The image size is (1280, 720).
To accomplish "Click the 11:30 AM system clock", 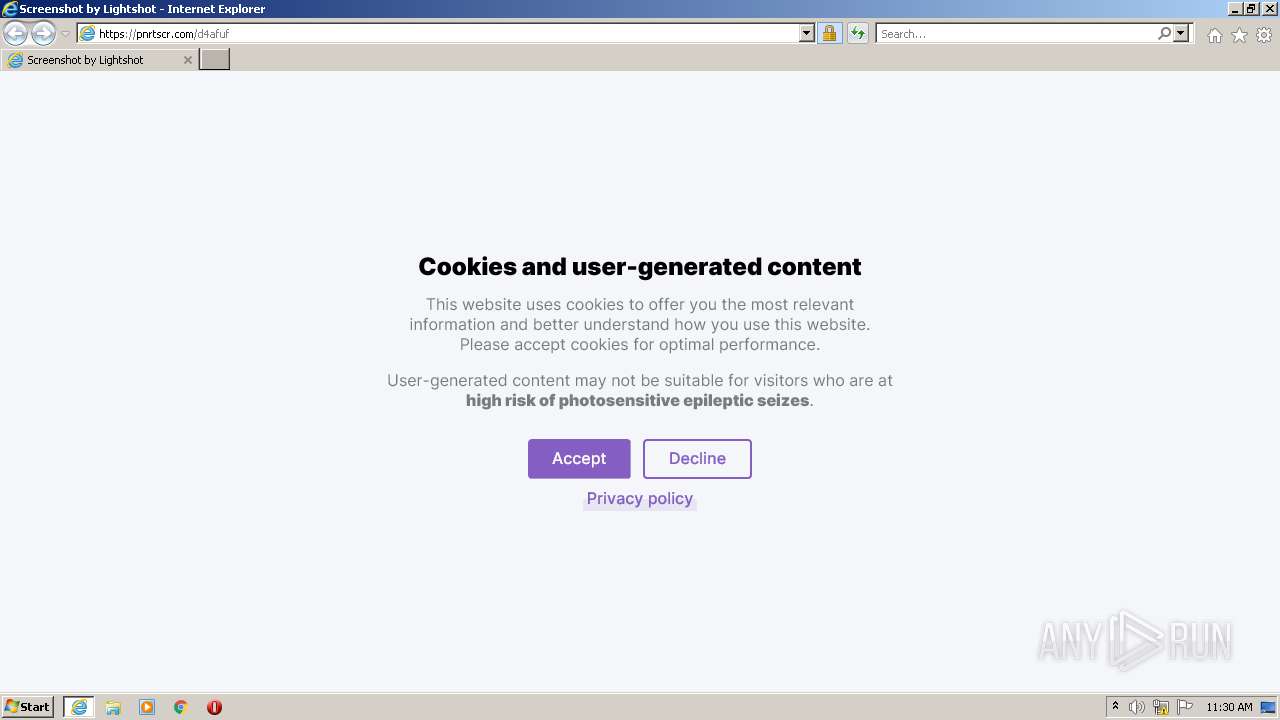I will [1229, 707].
